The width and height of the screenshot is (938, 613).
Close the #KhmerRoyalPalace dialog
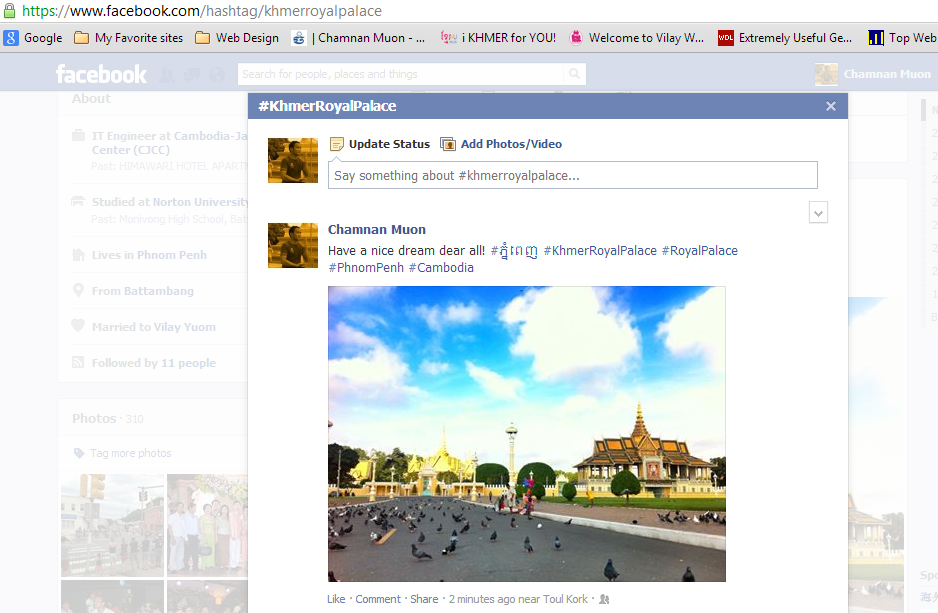coord(830,106)
